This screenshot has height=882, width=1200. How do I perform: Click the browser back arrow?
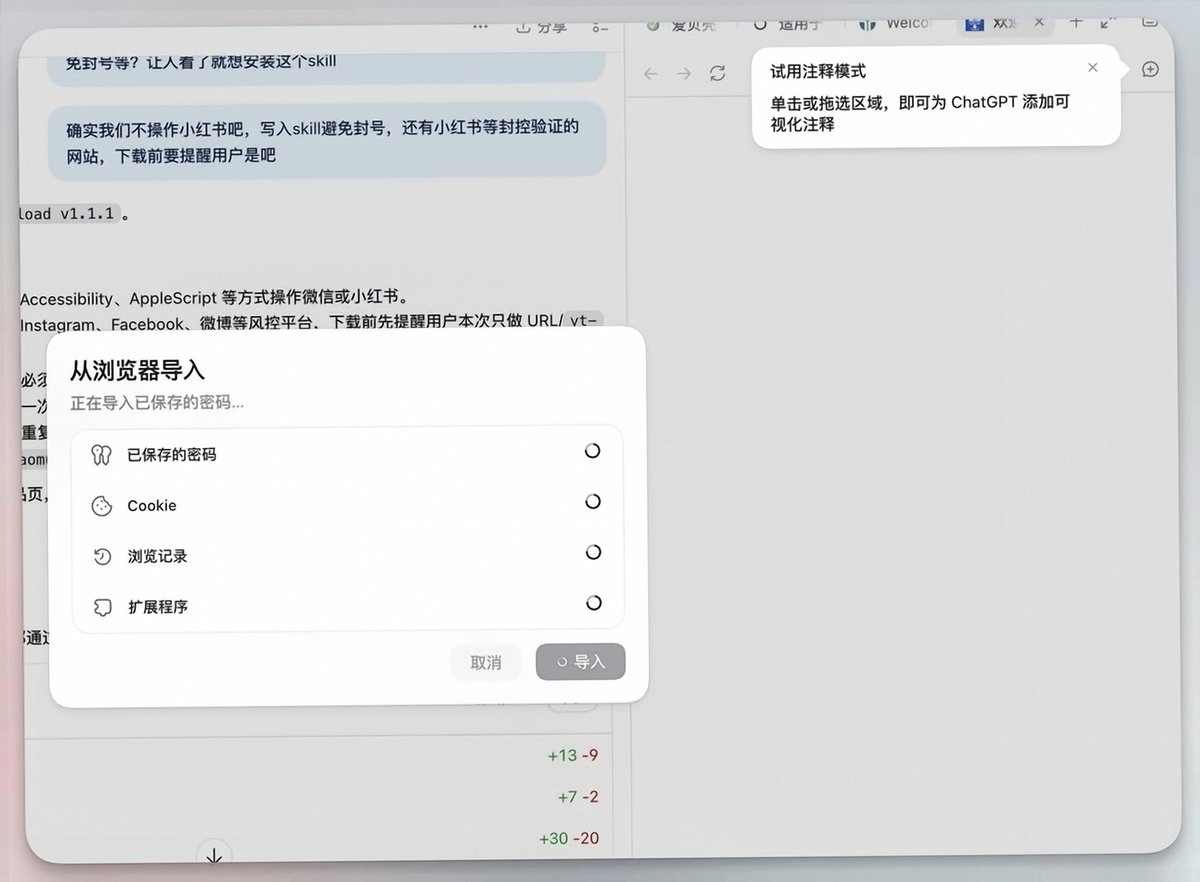(651, 73)
